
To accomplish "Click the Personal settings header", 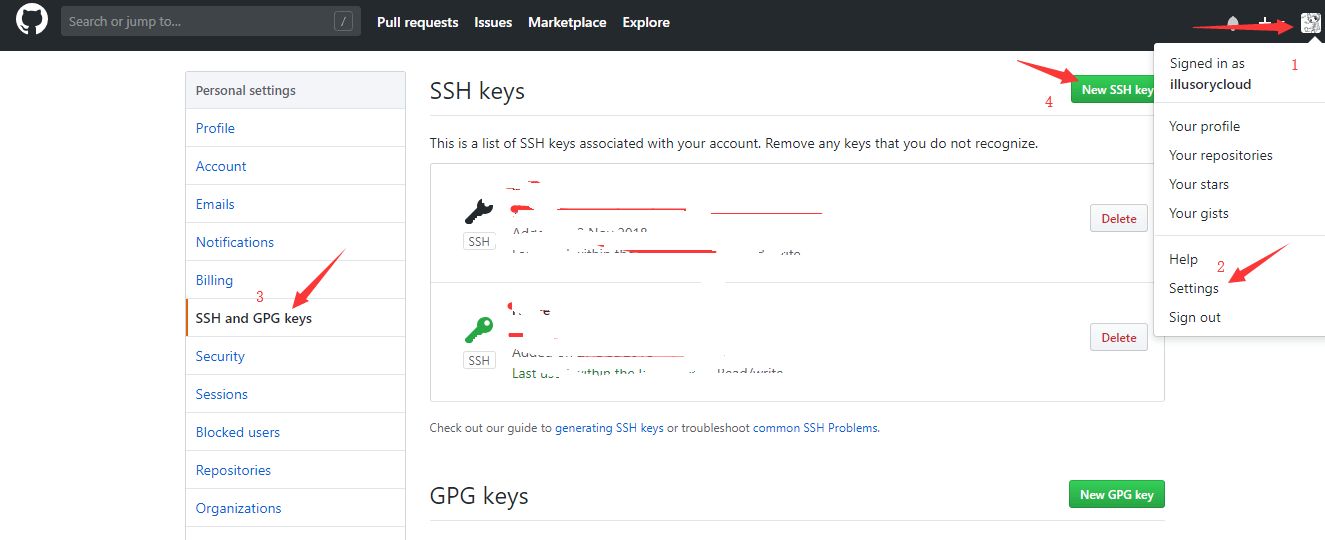I will click(x=295, y=90).
